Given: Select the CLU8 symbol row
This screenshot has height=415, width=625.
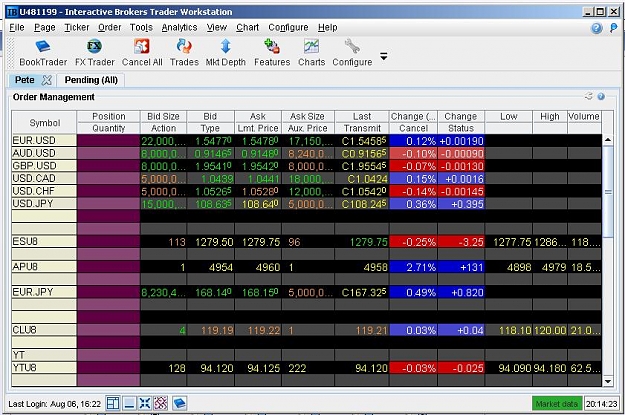Looking at the screenshot, I should [44, 330].
